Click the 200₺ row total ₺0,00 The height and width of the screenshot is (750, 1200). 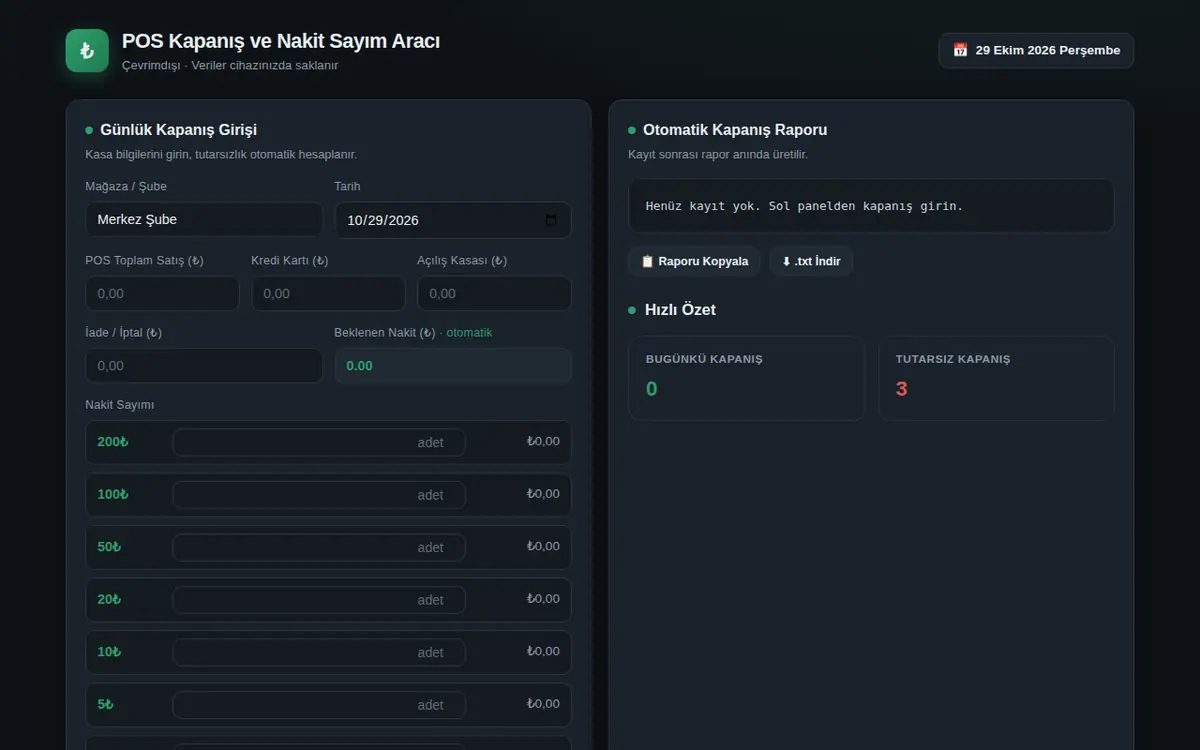[543, 441]
